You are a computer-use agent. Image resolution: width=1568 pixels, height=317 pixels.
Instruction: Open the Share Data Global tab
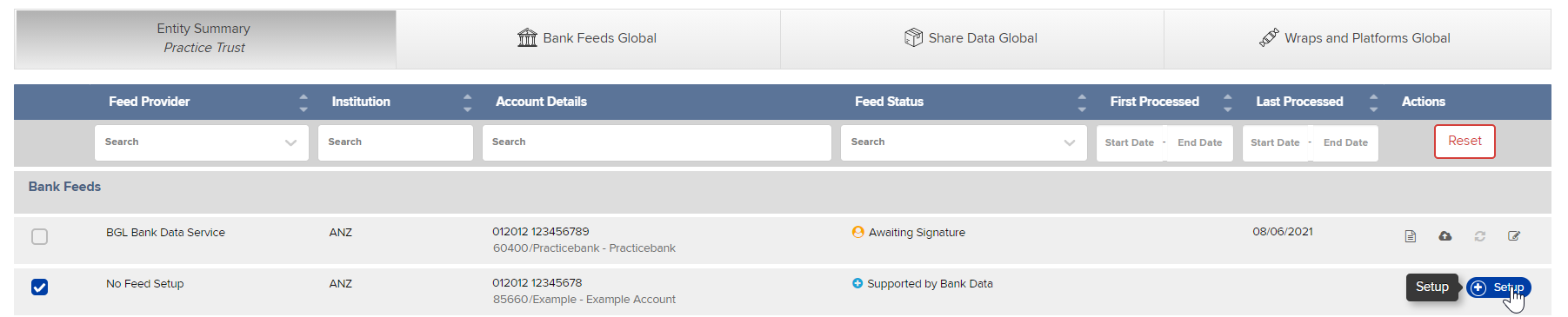coord(971,38)
